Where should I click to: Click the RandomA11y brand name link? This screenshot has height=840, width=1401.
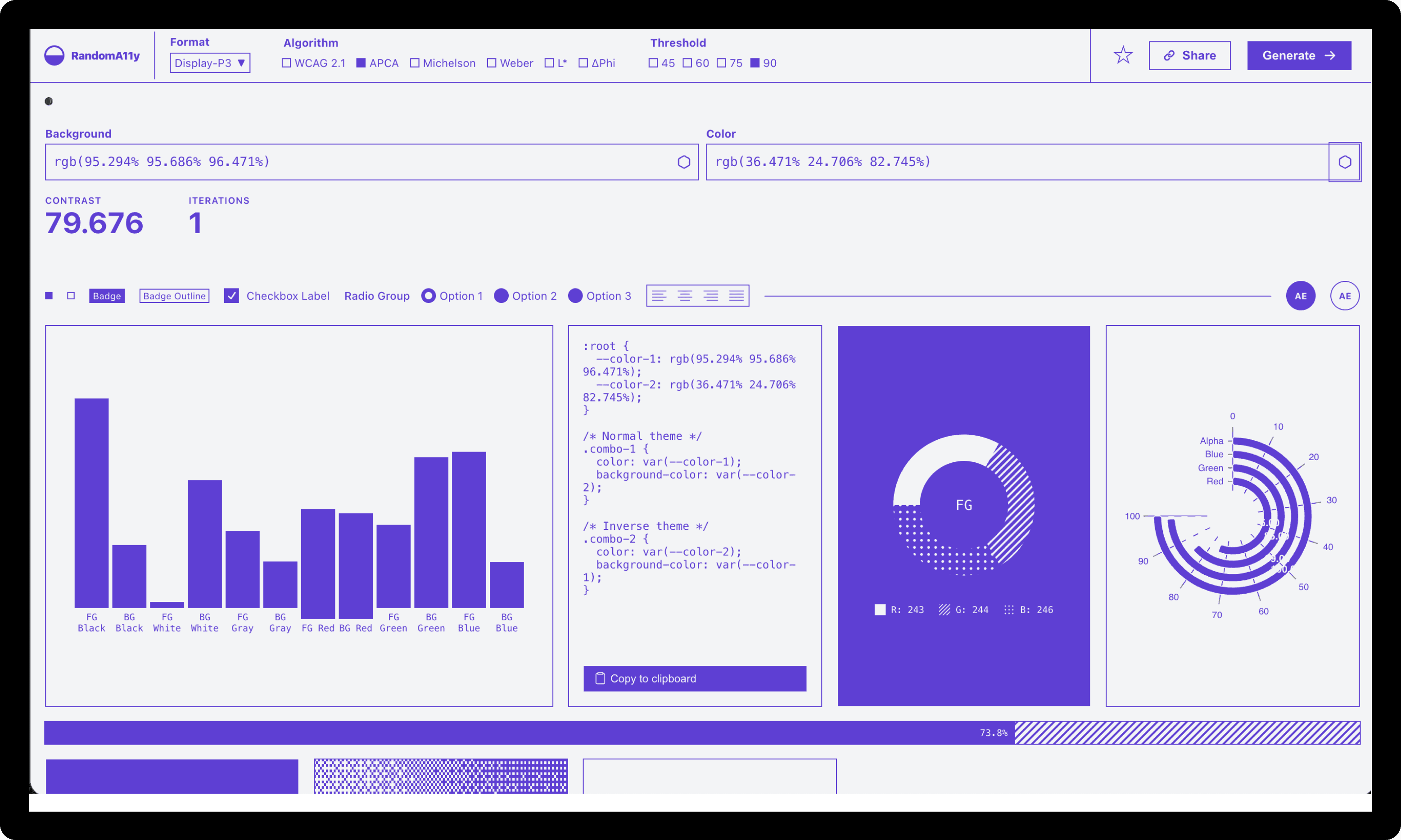click(105, 55)
